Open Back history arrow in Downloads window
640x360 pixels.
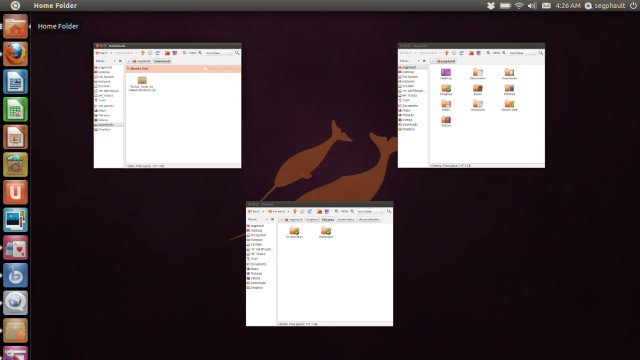(111, 53)
